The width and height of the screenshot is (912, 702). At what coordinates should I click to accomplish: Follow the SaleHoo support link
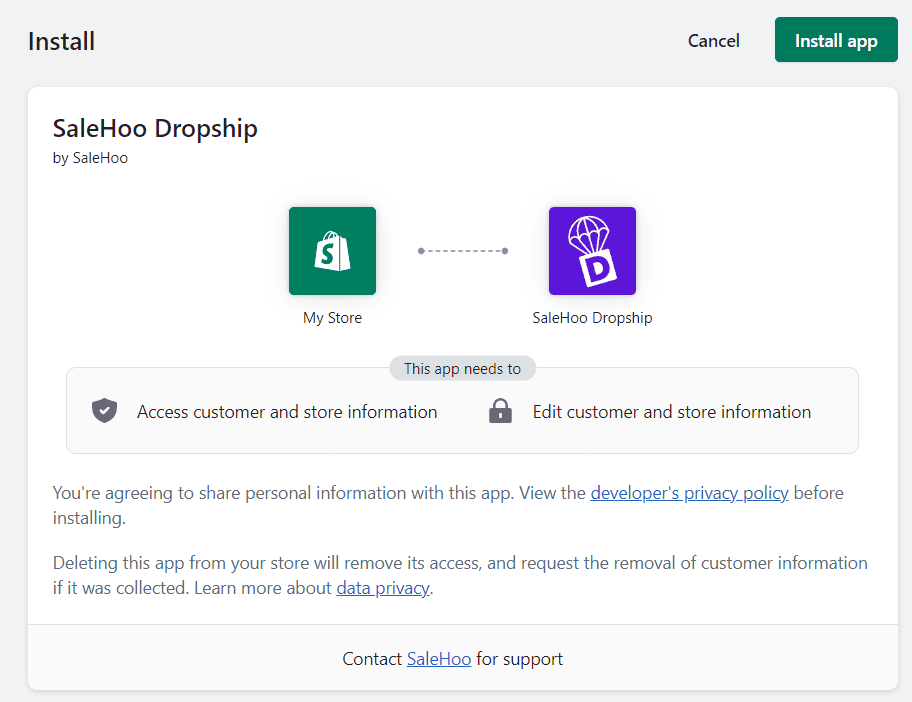point(439,659)
